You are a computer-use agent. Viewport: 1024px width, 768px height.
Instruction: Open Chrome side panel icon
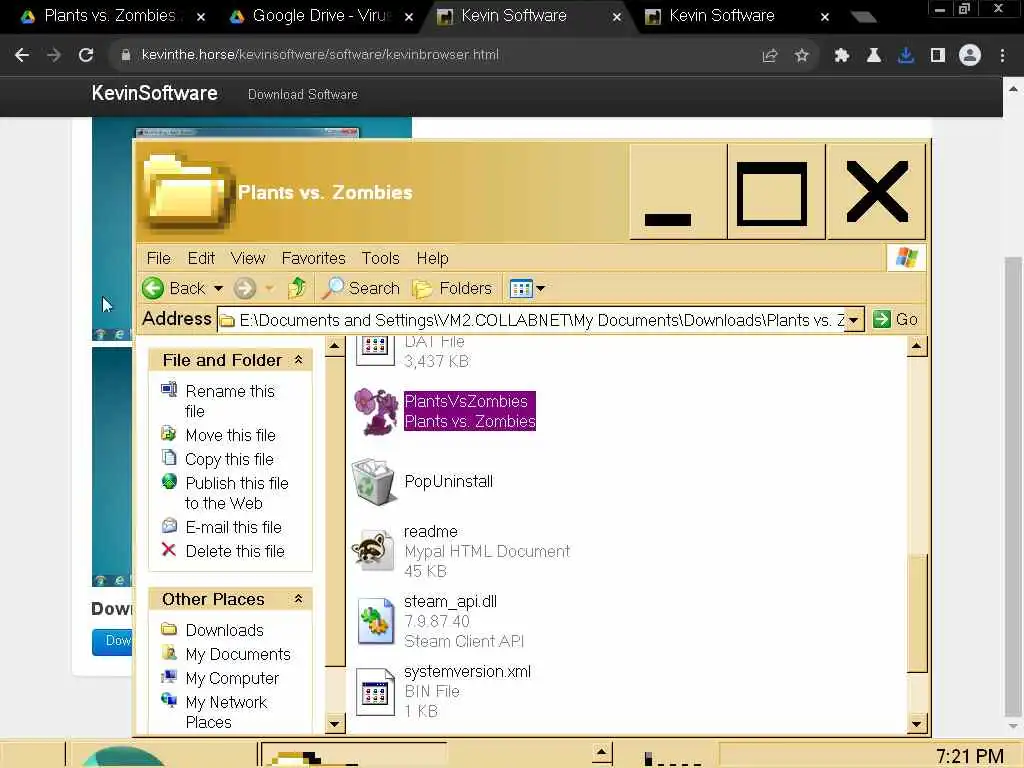pyautogui.click(x=938, y=56)
